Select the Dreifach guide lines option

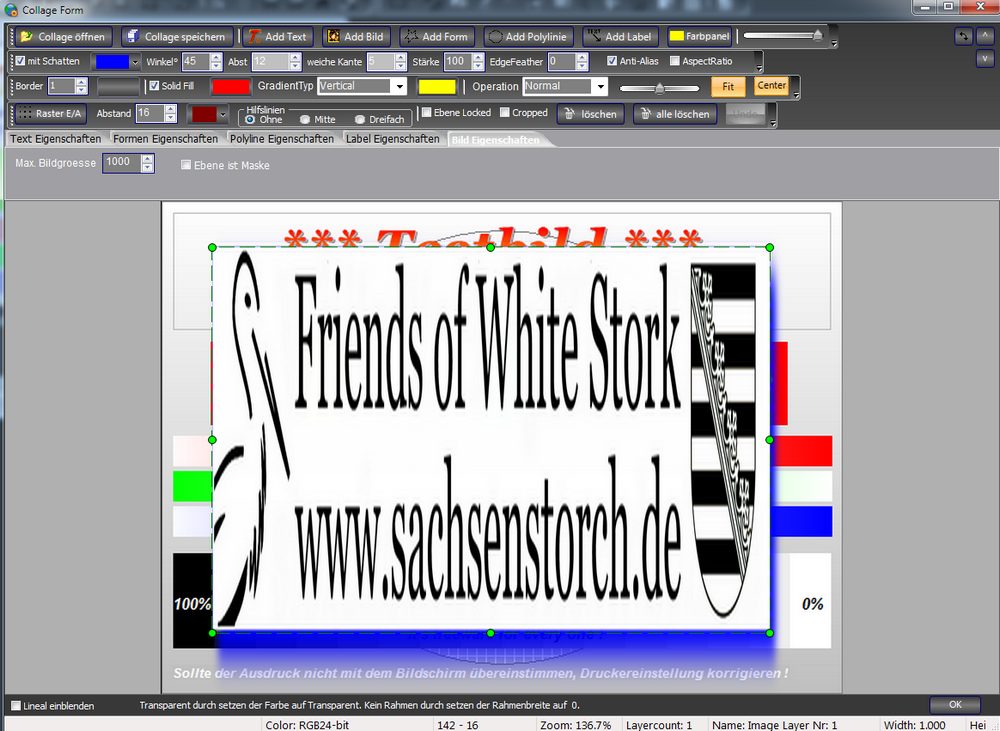point(360,119)
